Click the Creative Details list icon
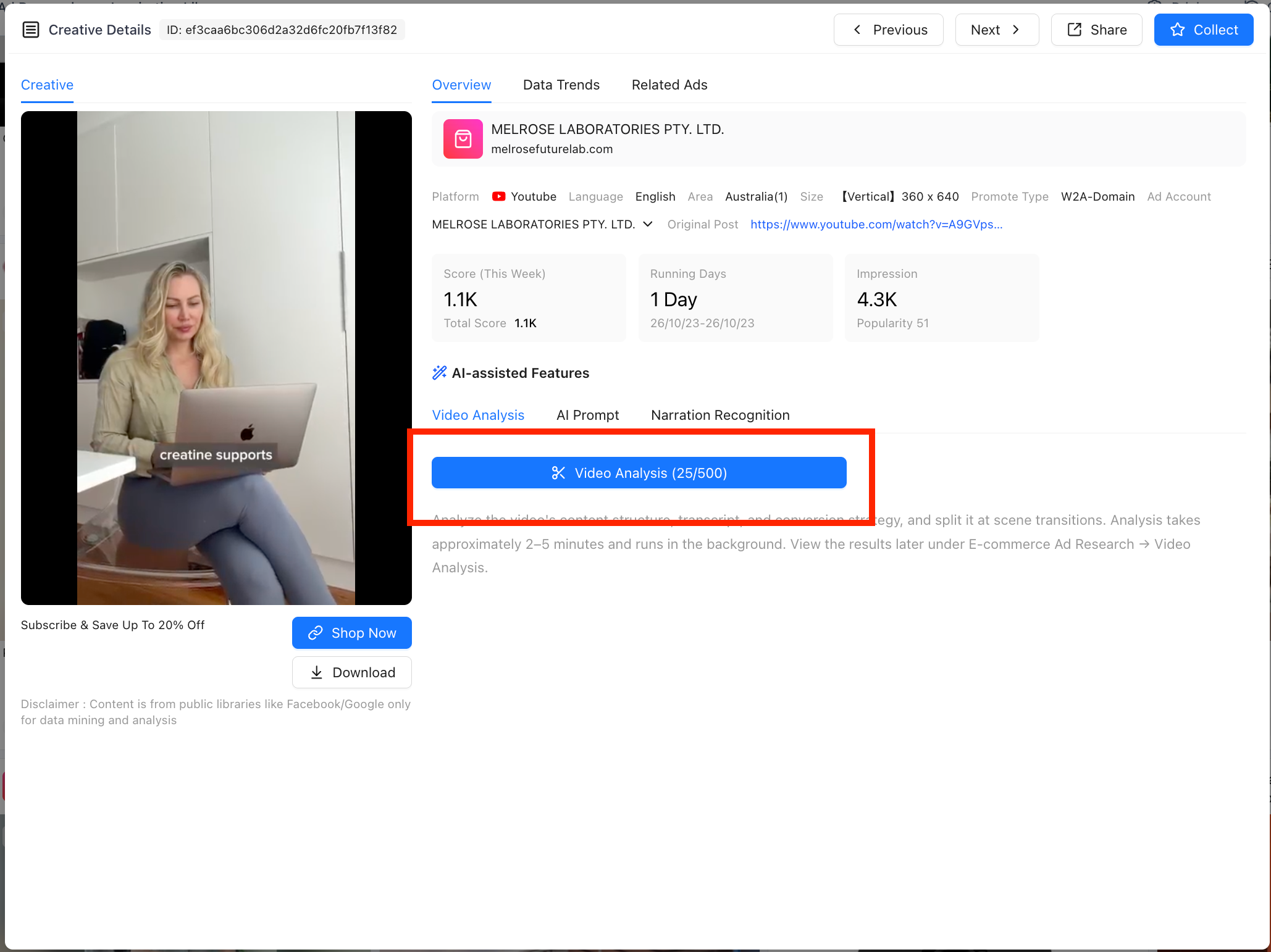Image resolution: width=1271 pixels, height=952 pixels. coord(31,30)
